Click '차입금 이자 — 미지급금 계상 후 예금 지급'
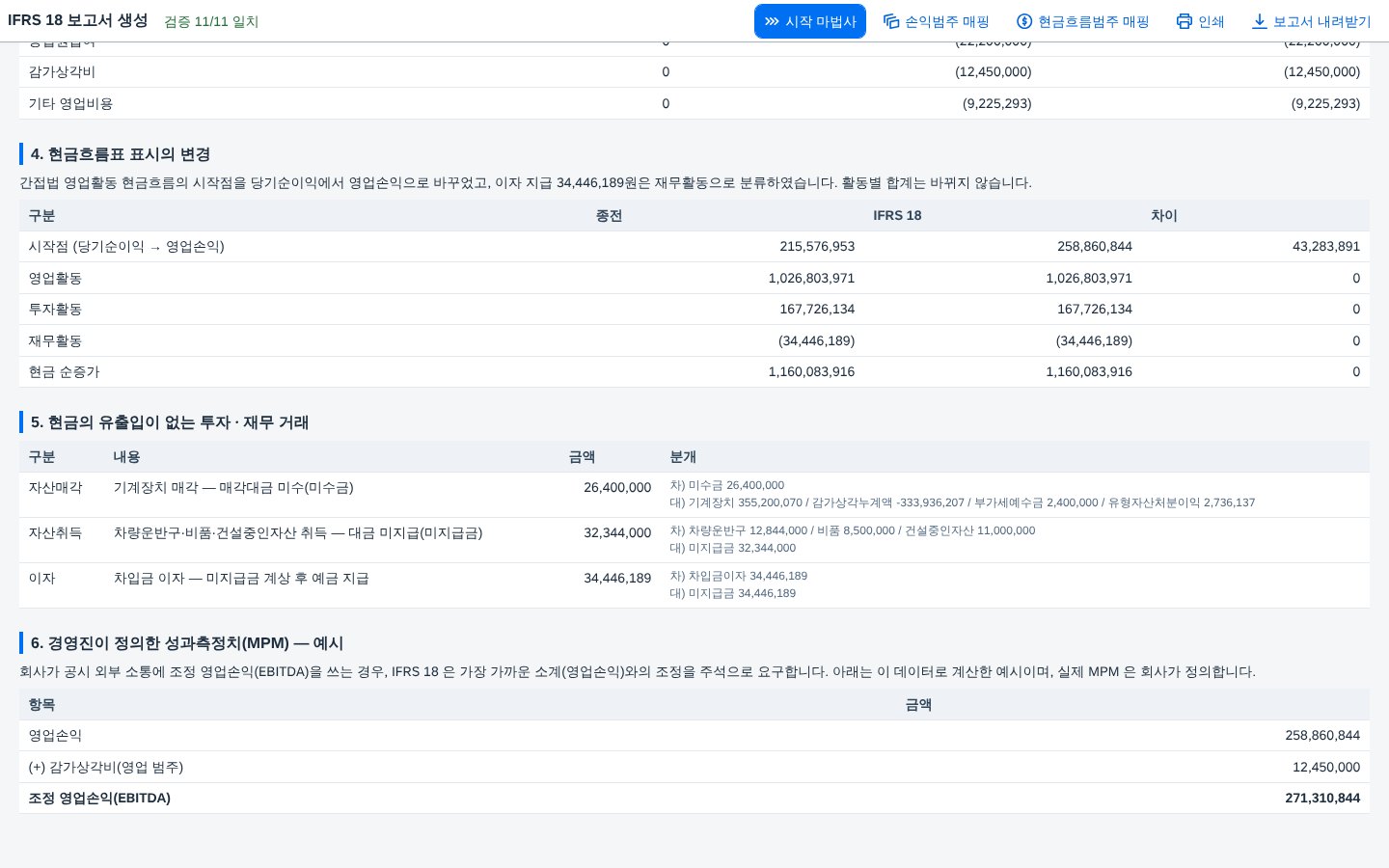The width and height of the screenshot is (1389, 868). (241, 579)
